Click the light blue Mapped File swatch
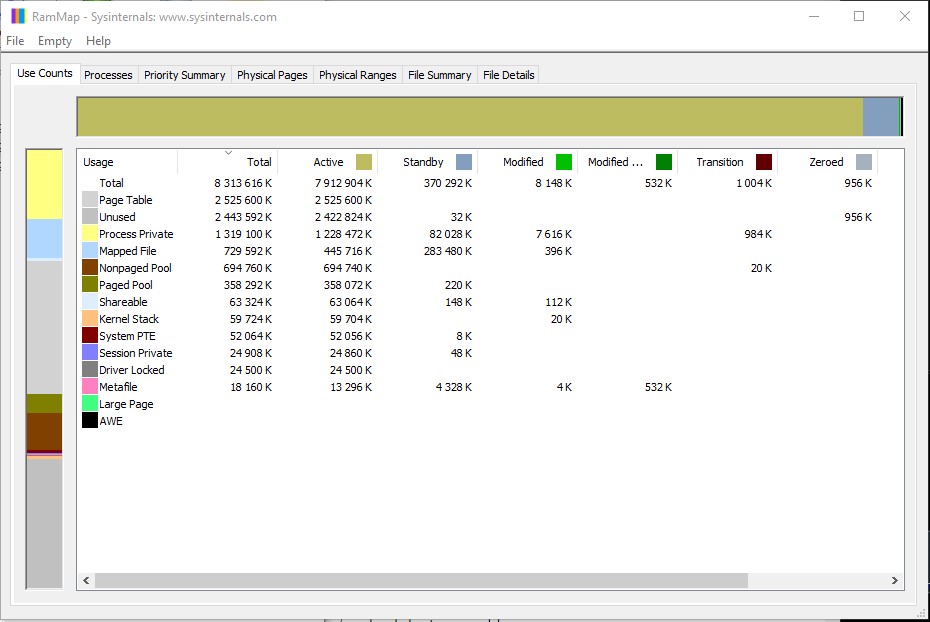The image size is (930, 622). (x=90, y=251)
